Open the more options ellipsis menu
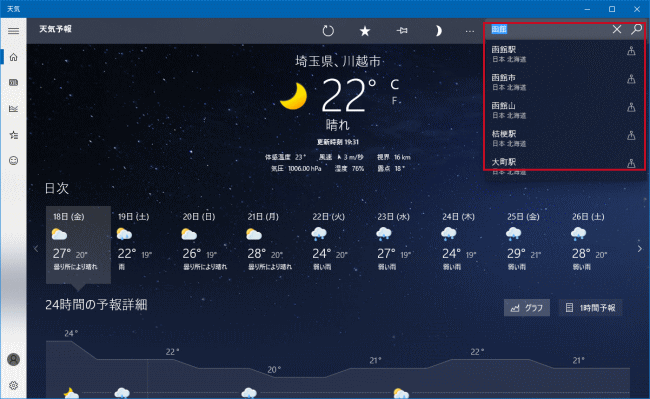The image size is (650, 399). 469,31
